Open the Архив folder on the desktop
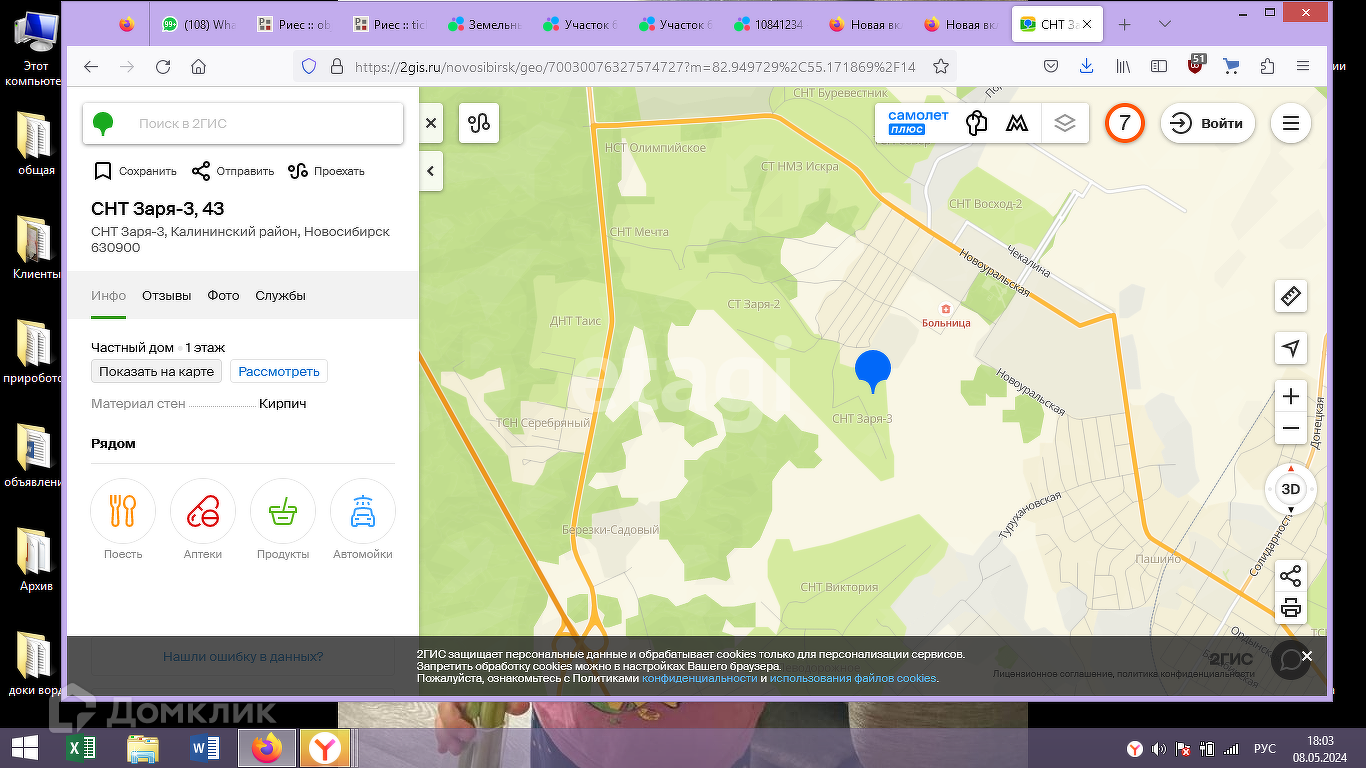Image resolution: width=1366 pixels, height=768 pixels. [36, 560]
